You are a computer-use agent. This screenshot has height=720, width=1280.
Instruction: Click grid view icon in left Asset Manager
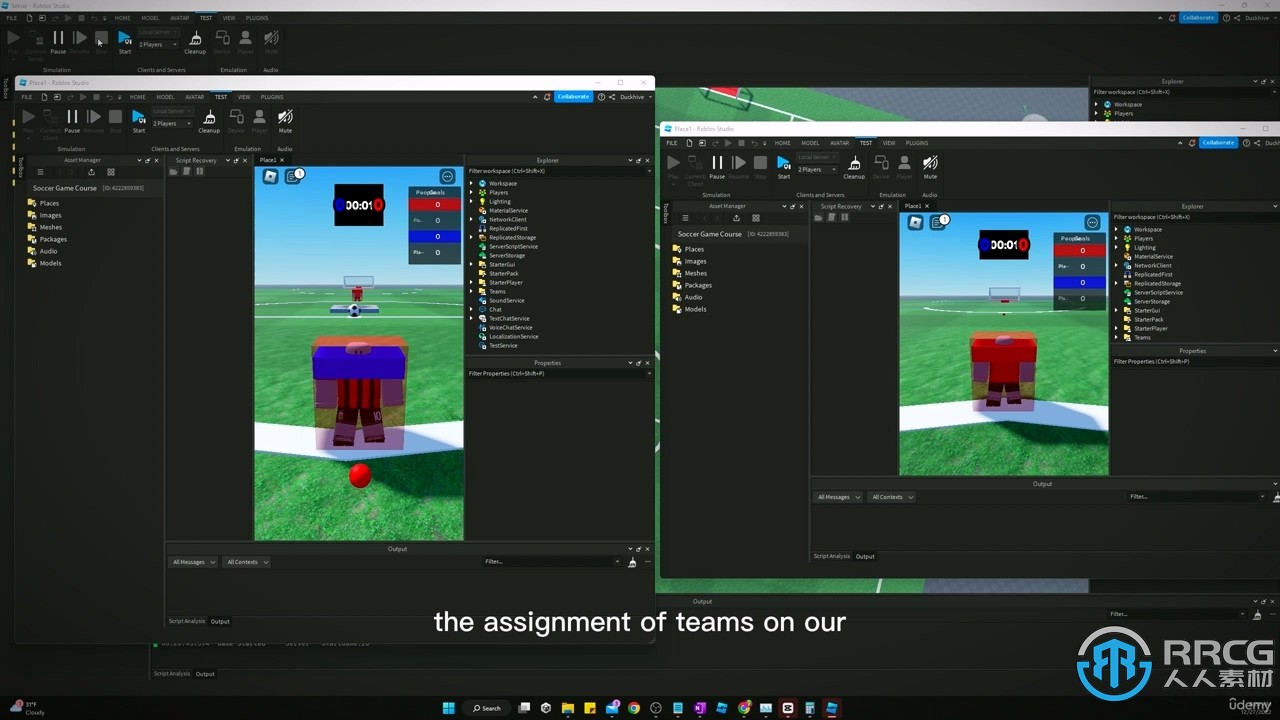[110, 172]
